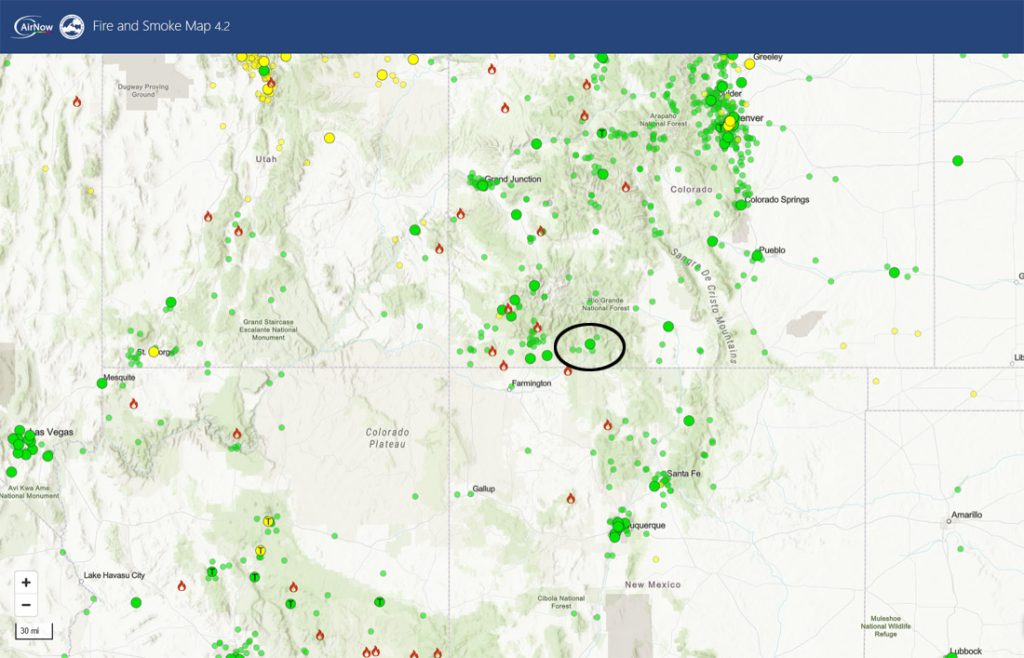The image size is (1024, 658).
Task: Select fire icon east of Gallup
Action: coord(571,499)
